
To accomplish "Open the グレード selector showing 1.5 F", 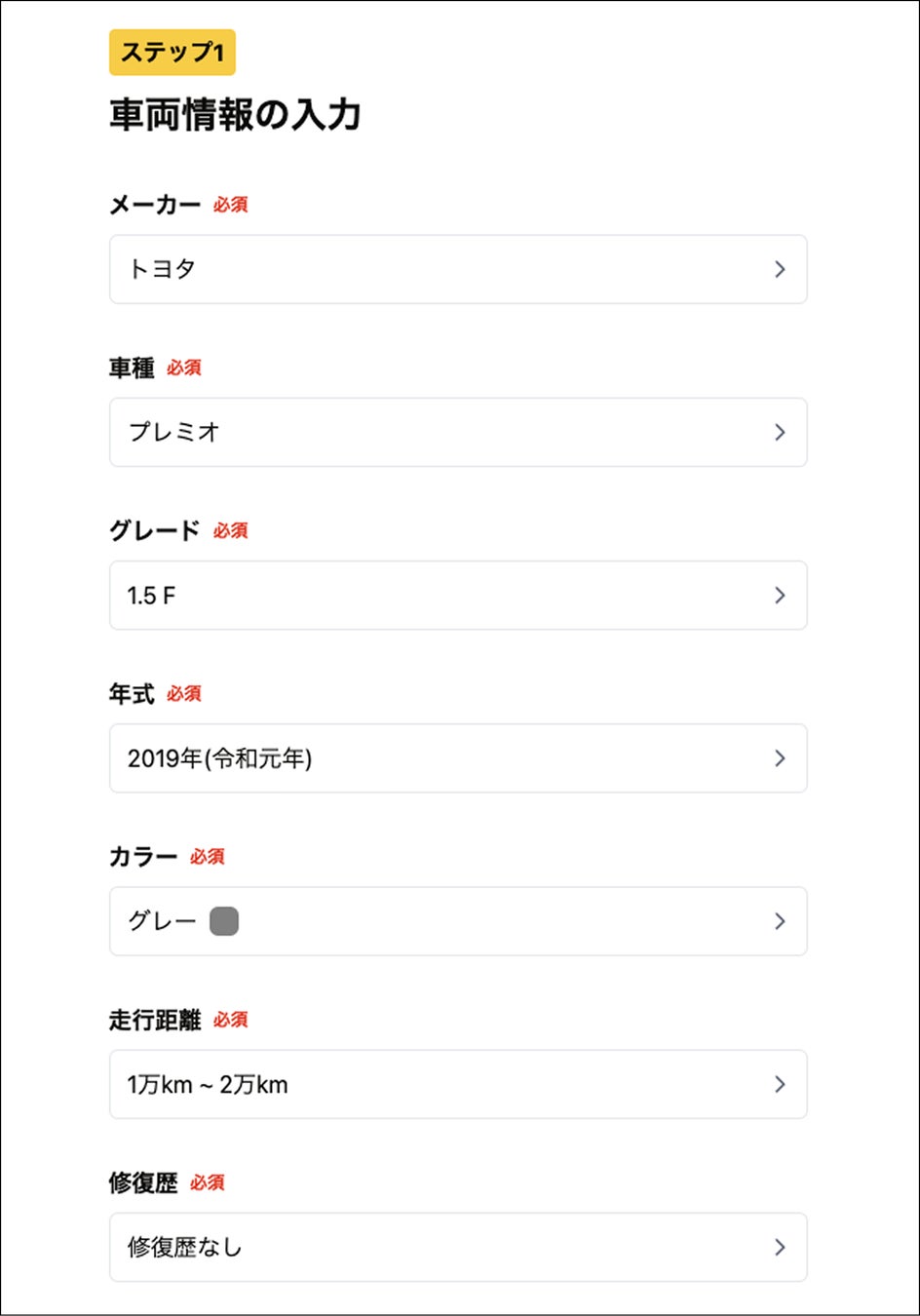I will [457, 595].
